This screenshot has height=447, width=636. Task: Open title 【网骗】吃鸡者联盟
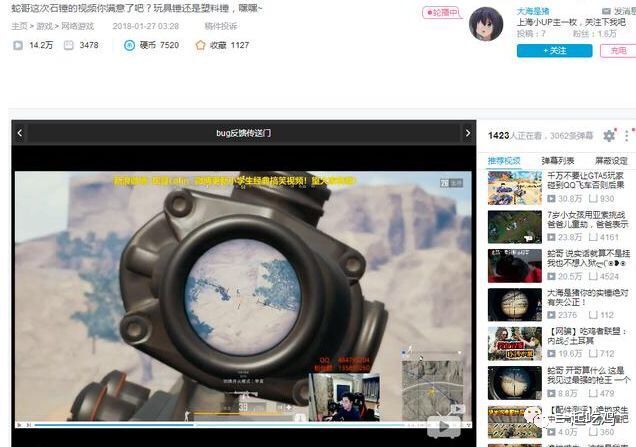click(x=587, y=336)
